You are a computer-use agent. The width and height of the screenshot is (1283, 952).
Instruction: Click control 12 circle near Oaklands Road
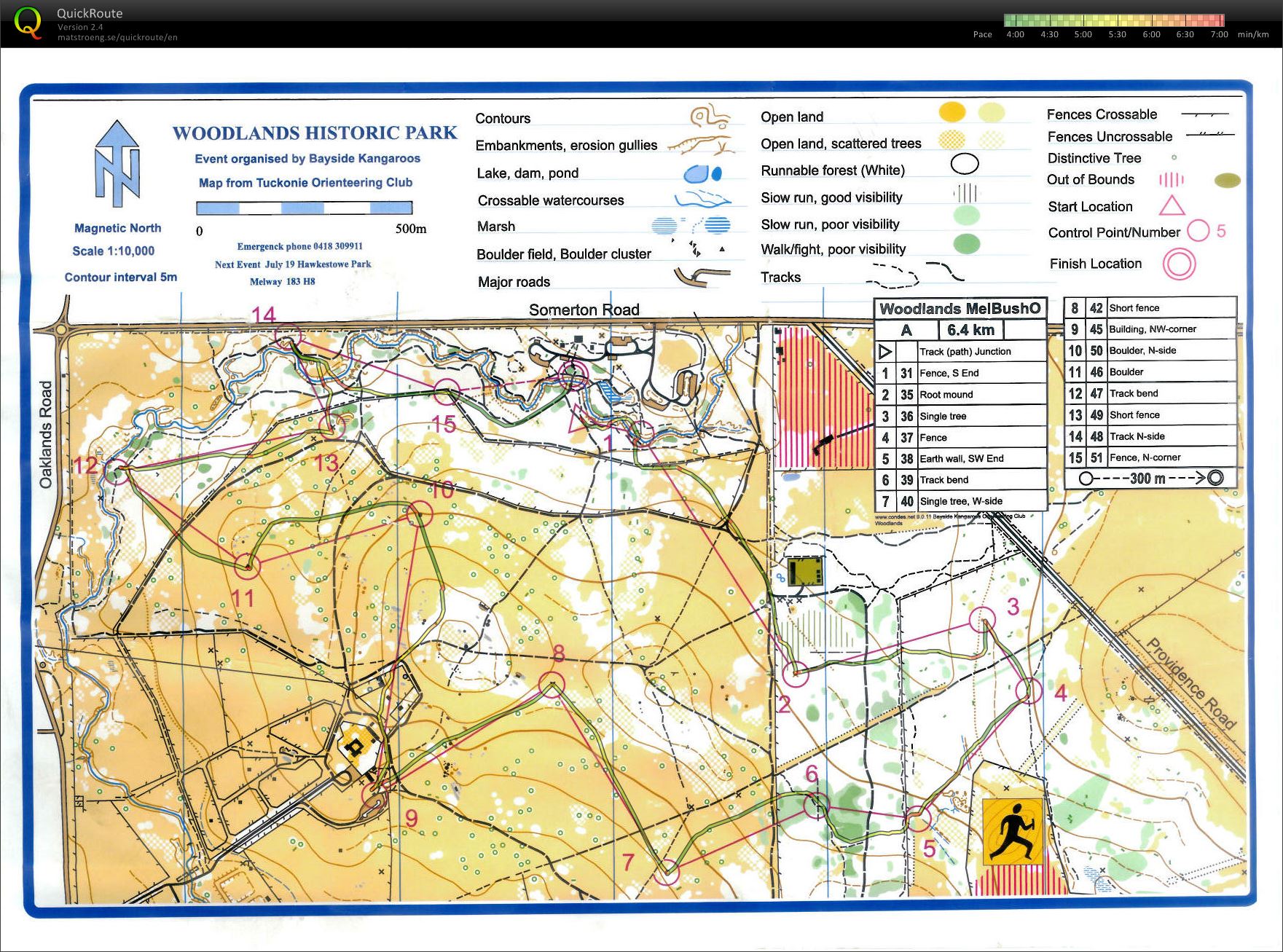tap(117, 471)
